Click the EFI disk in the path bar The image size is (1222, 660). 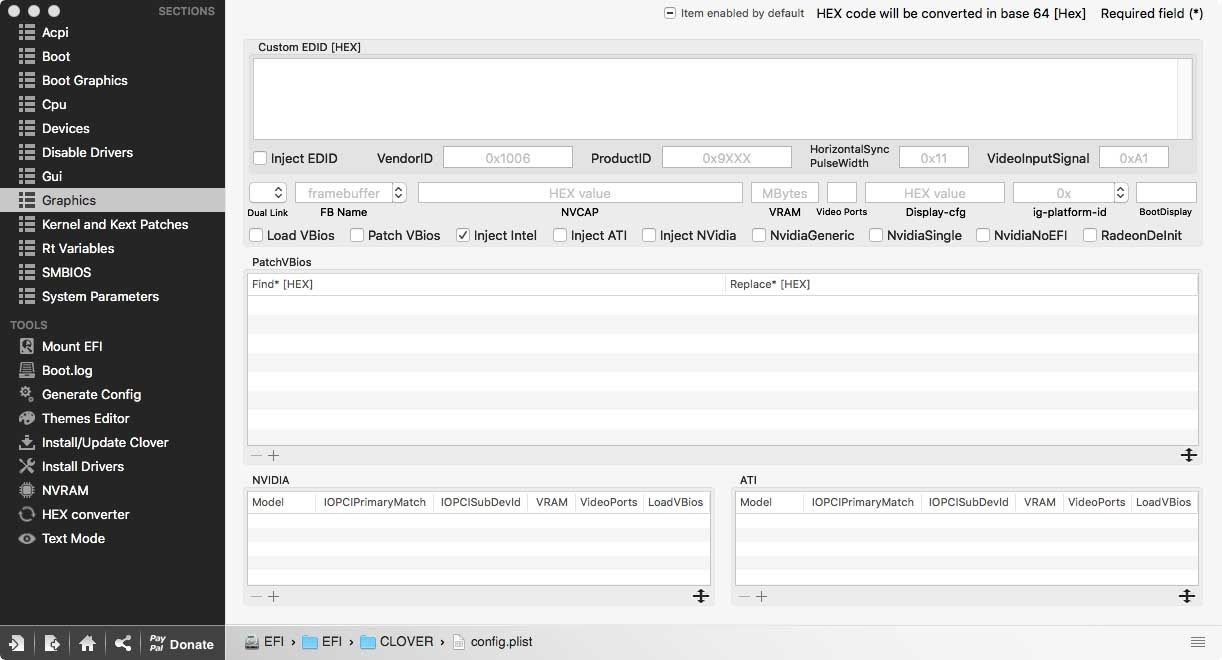point(265,641)
